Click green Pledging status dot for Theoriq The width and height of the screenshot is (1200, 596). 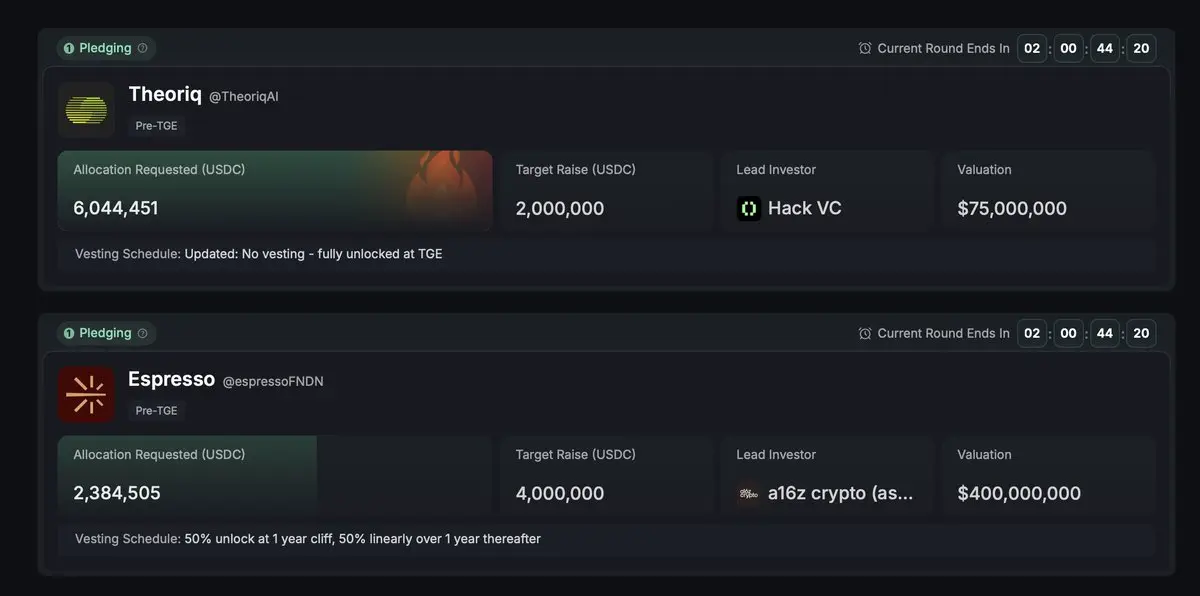click(x=69, y=48)
